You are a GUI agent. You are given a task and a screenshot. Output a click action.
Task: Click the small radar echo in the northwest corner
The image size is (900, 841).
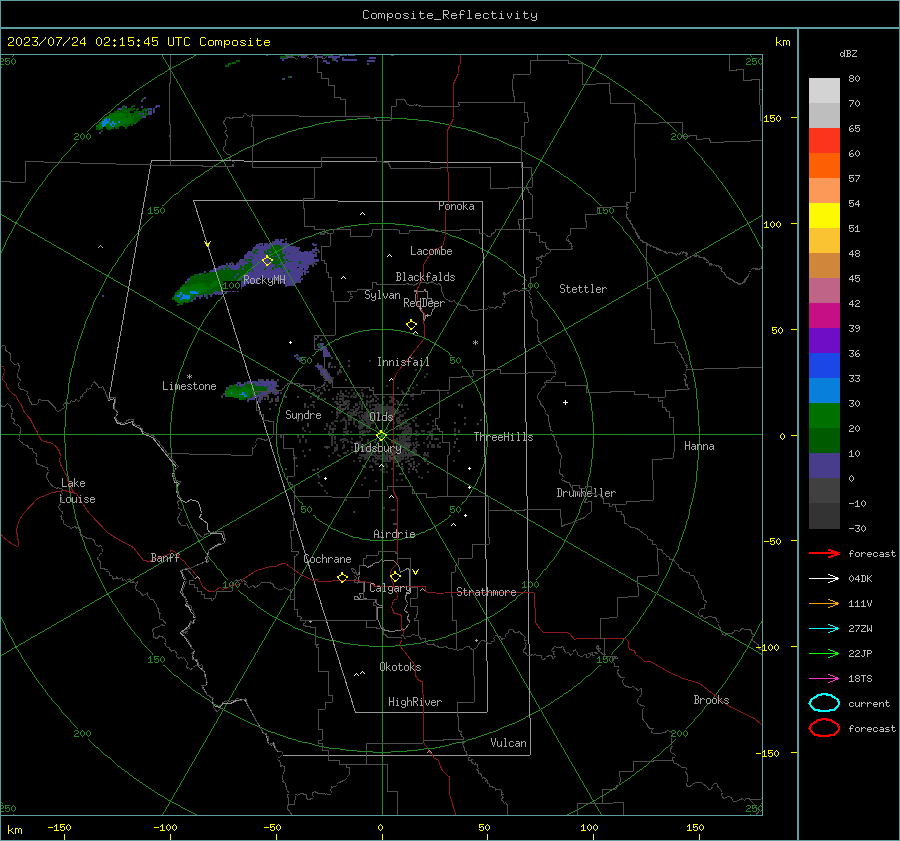(x=126, y=116)
